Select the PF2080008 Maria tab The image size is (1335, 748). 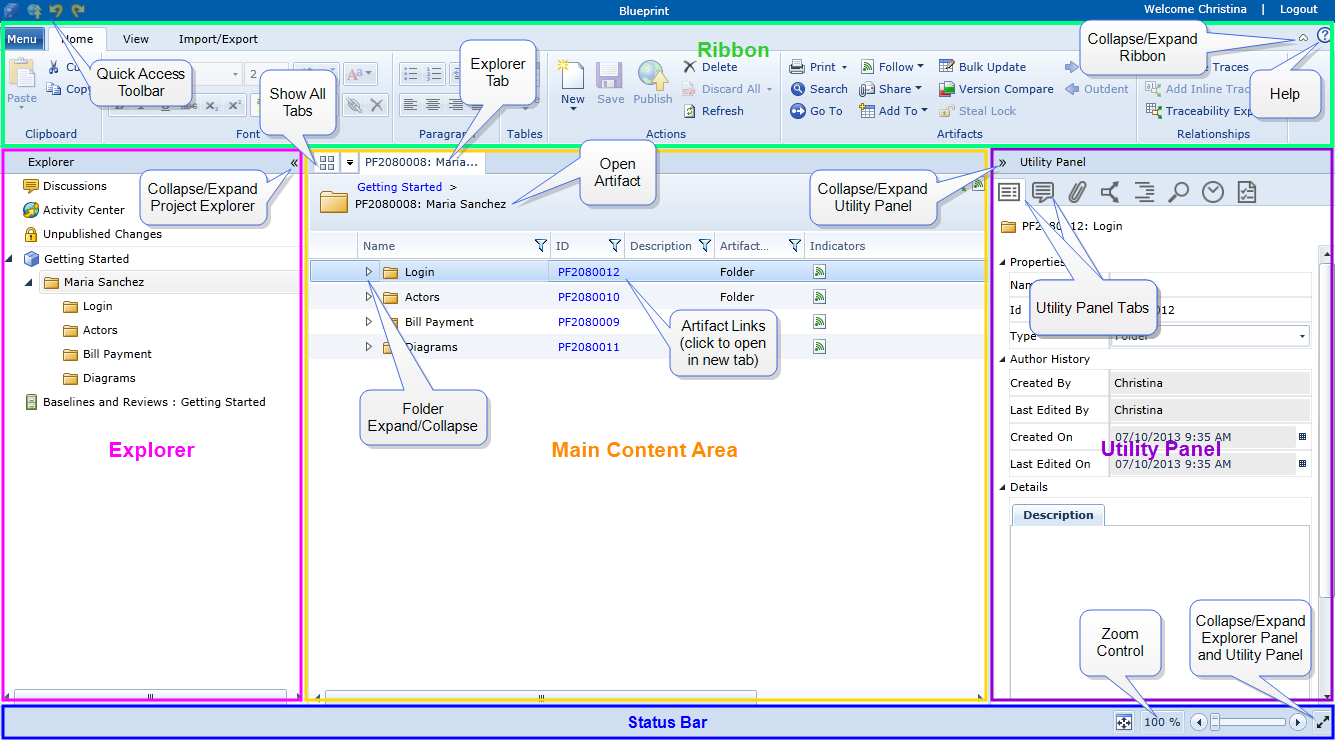click(421, 161)
